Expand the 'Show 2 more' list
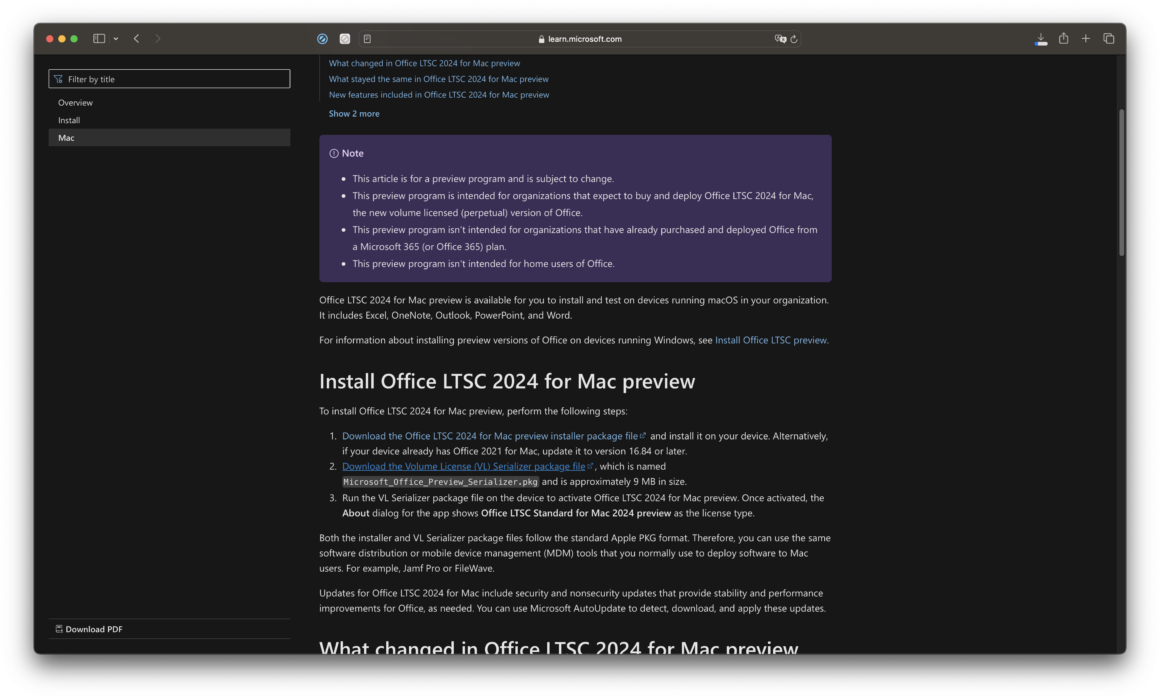 coord(354,114)
